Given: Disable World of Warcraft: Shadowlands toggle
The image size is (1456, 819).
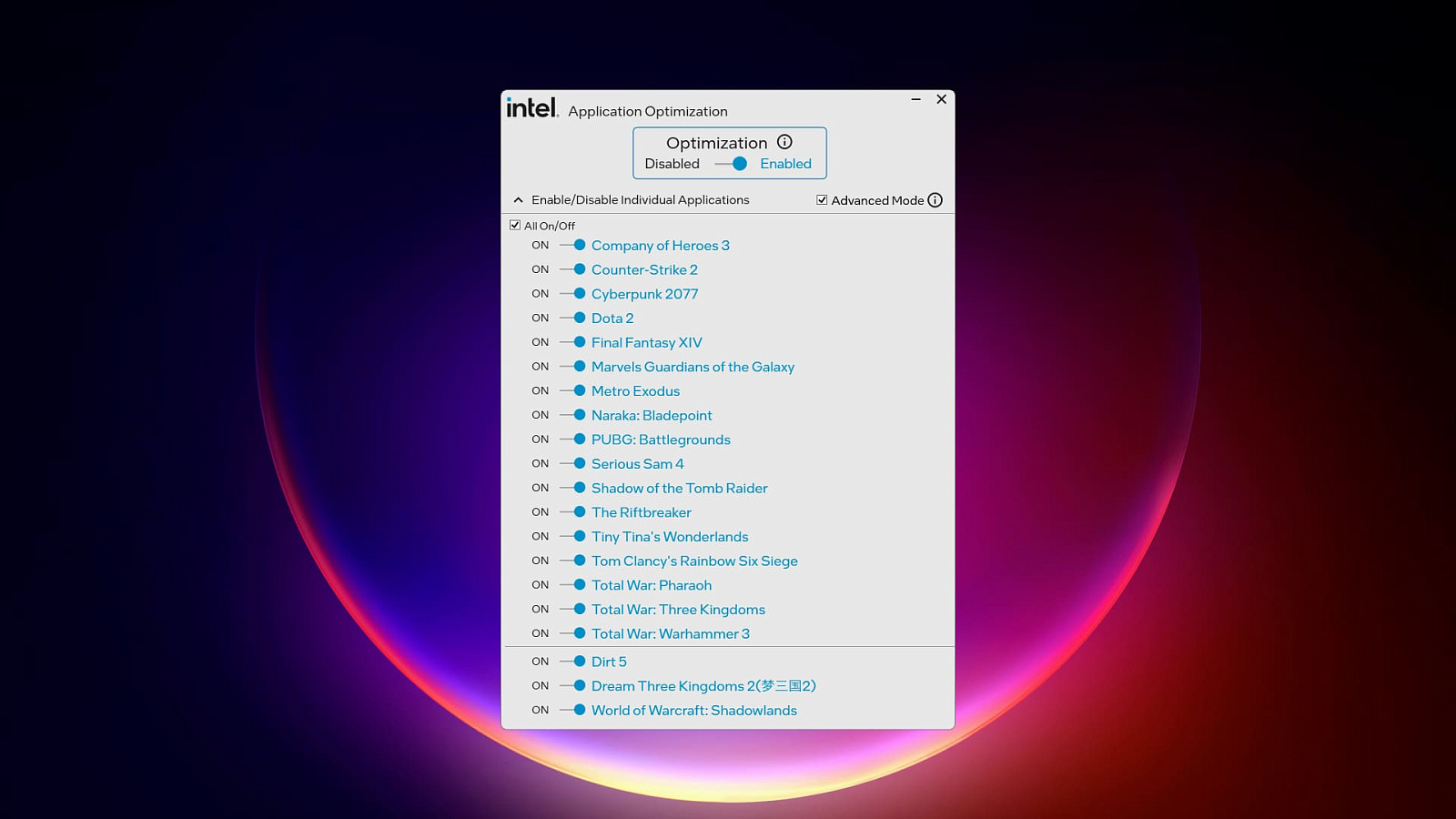Looking at the screenshot, I should coord(572,710).
